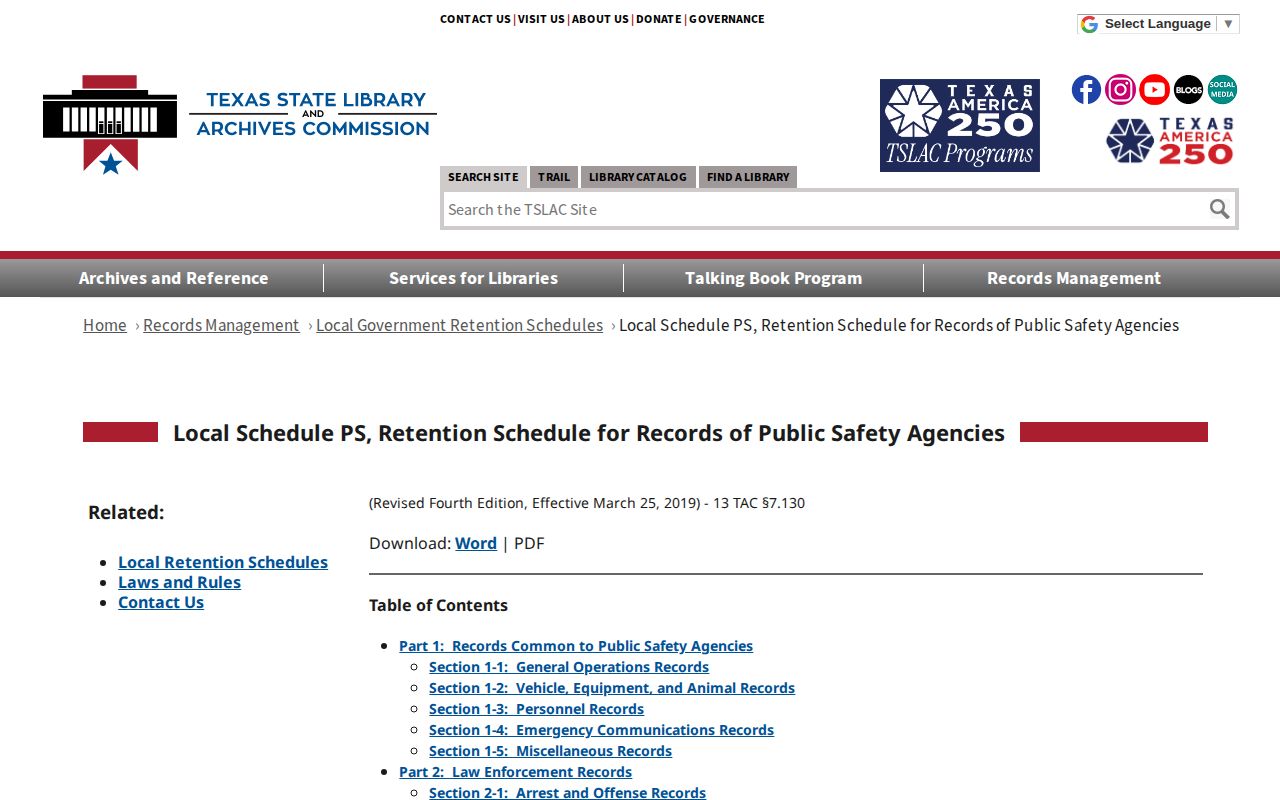Open the TSLAC Facebook page icon

click(1086, 90)
